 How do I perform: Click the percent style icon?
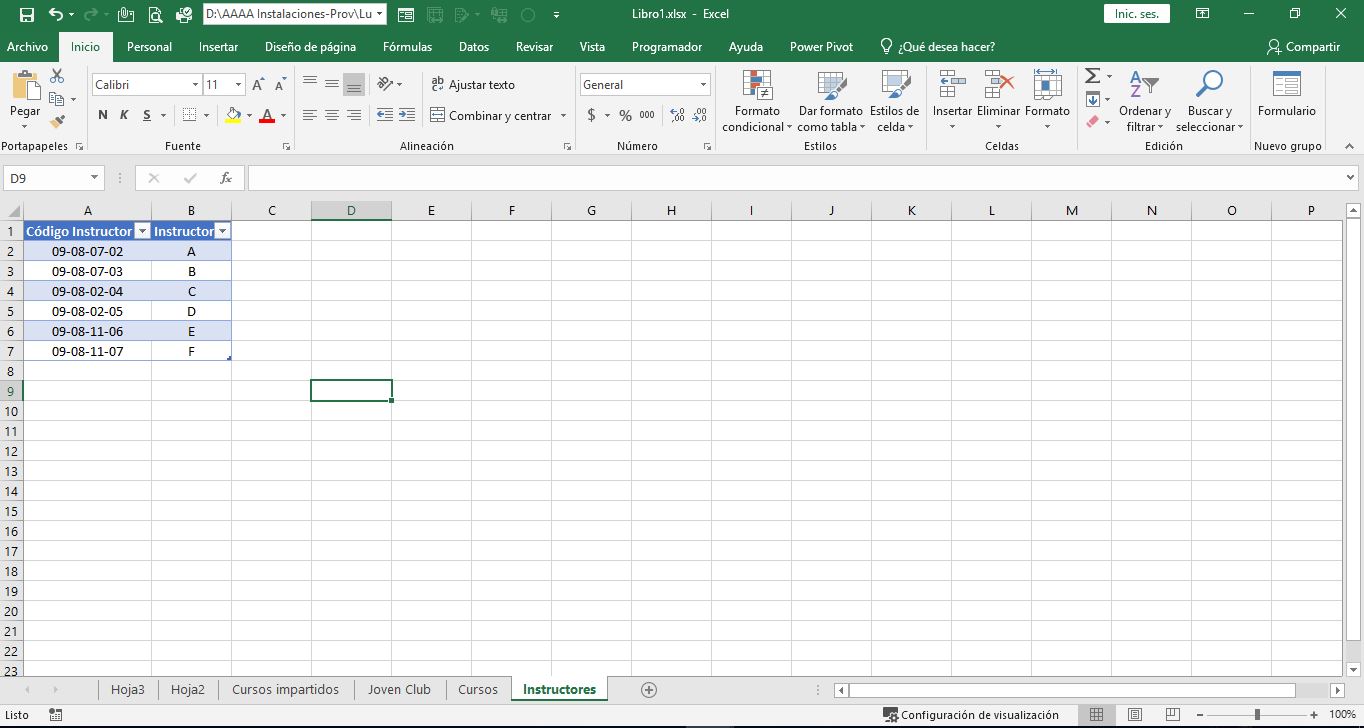click(x=625, y=116)
